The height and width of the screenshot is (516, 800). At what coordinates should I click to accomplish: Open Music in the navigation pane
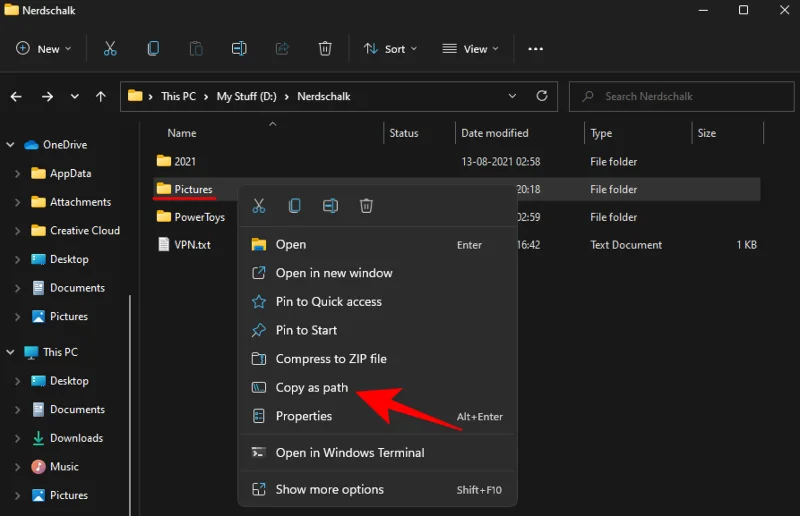[x=64, y=466]
